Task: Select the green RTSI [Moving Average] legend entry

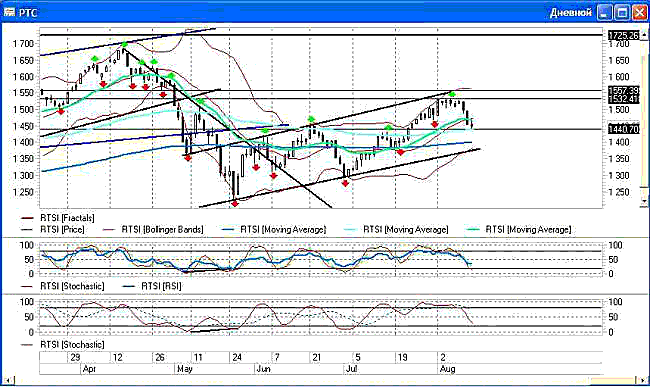Action: 529,229
